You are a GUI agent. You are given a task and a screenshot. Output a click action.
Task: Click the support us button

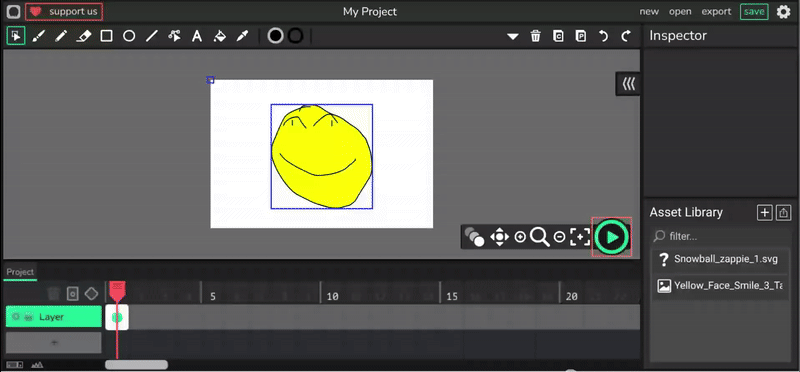[x=64, y=12]
